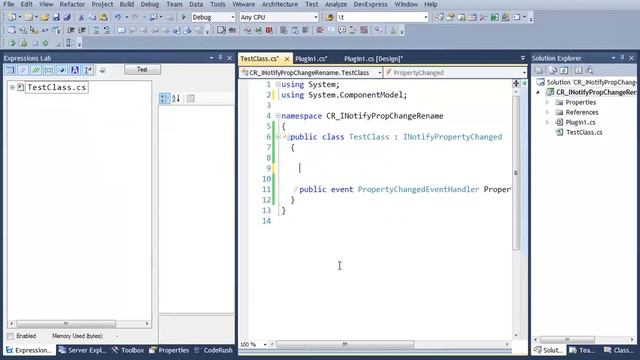Viewport: 640px width, 360px height.
Task: Click the brackets icon in Expressions Lab
Action: click(x=49, y=70)
